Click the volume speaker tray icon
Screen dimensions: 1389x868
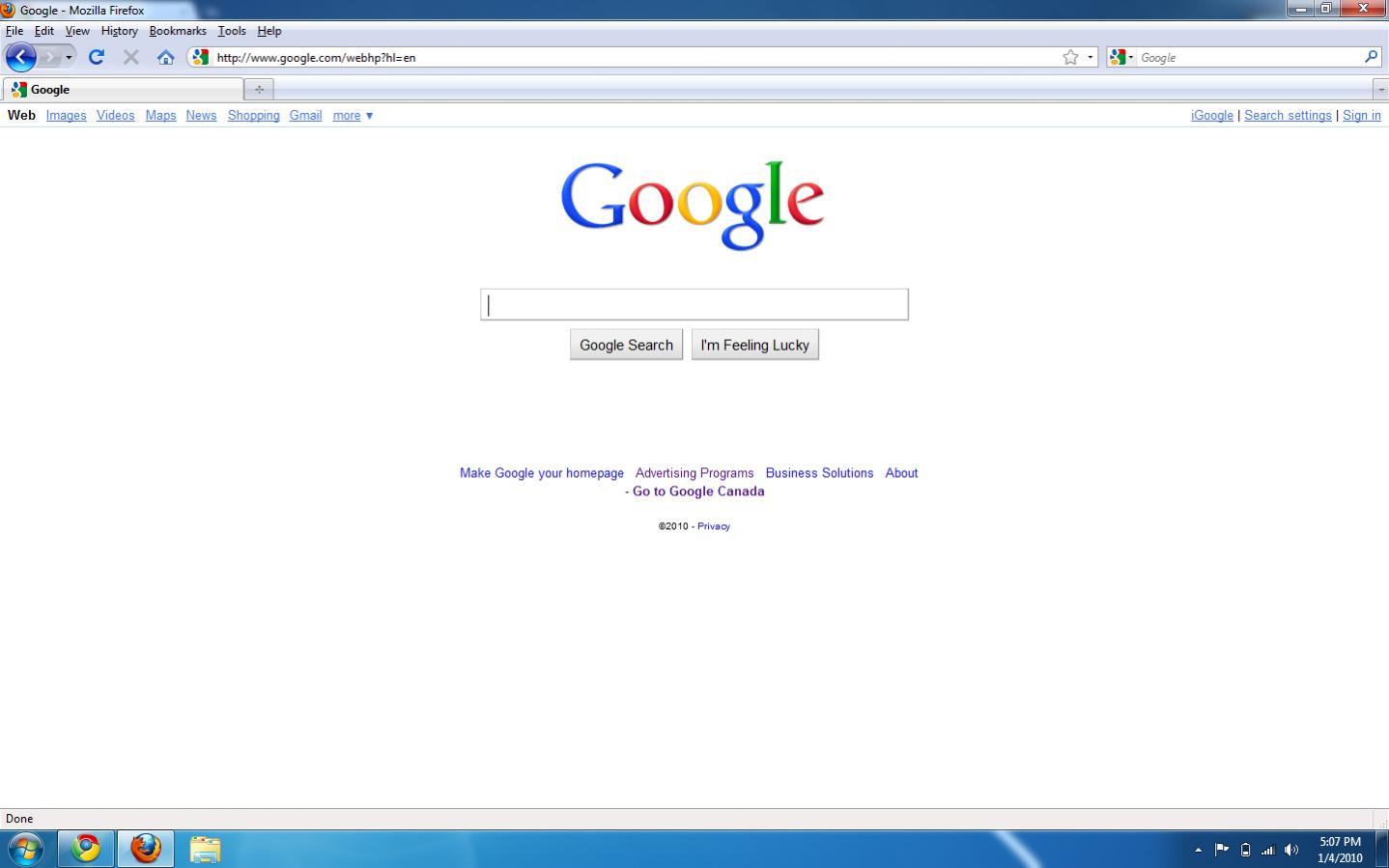click(x=1291, y=850)
